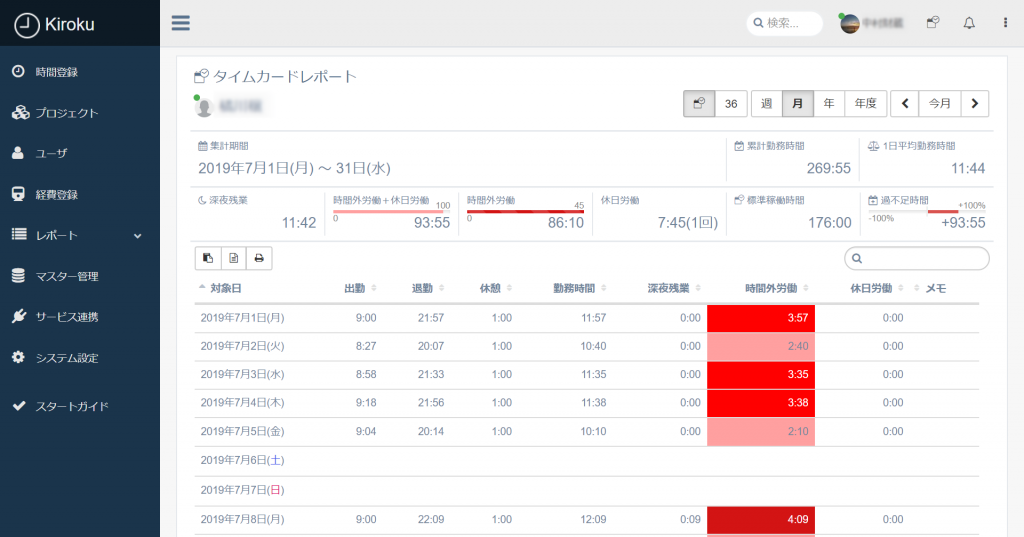The width and height of the screenshot is (1024, 537).
Task: Select row 2019年7月3日(水)
Action: coord(586,374)
